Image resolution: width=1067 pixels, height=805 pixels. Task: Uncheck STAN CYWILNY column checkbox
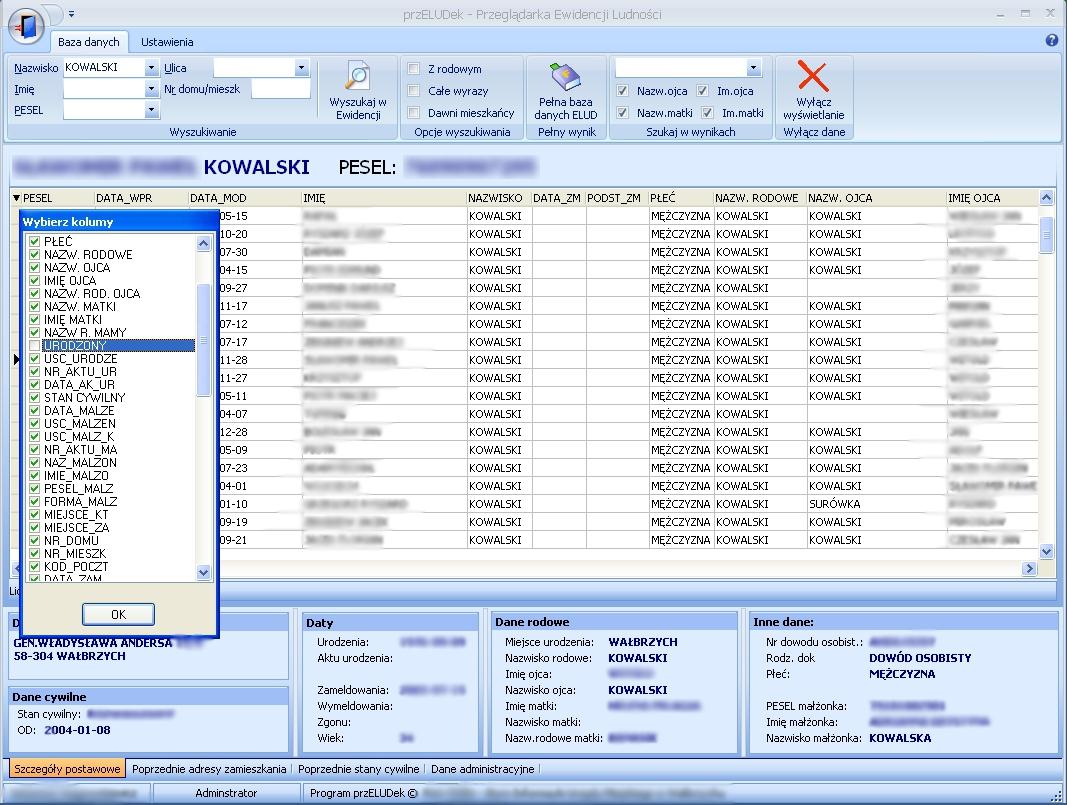click(x=35, y=397)
